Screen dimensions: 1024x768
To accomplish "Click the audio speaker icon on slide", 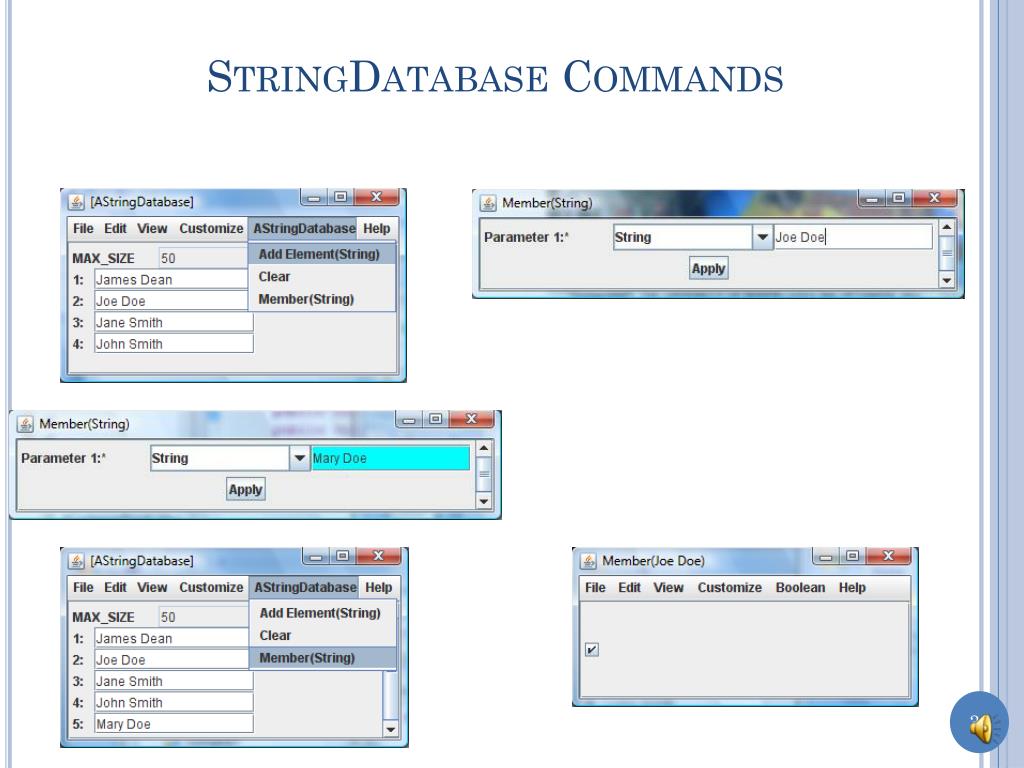I will pyautogui.click(x=980, y=726).
